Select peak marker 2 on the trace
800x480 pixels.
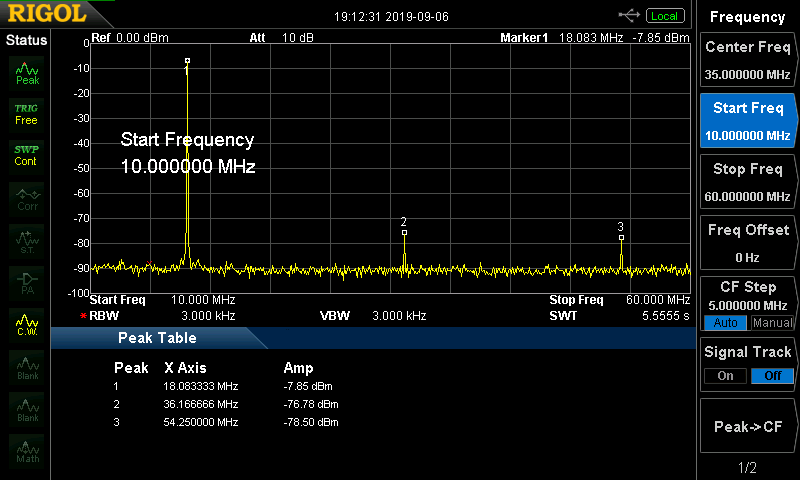pos(404,232)
